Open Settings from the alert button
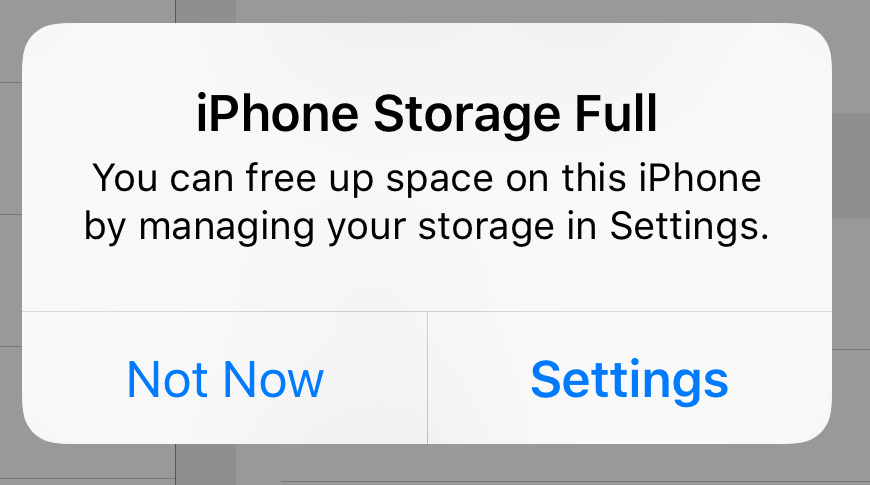Viewport: 870px width, 485px height. click(x=629, y=379)
